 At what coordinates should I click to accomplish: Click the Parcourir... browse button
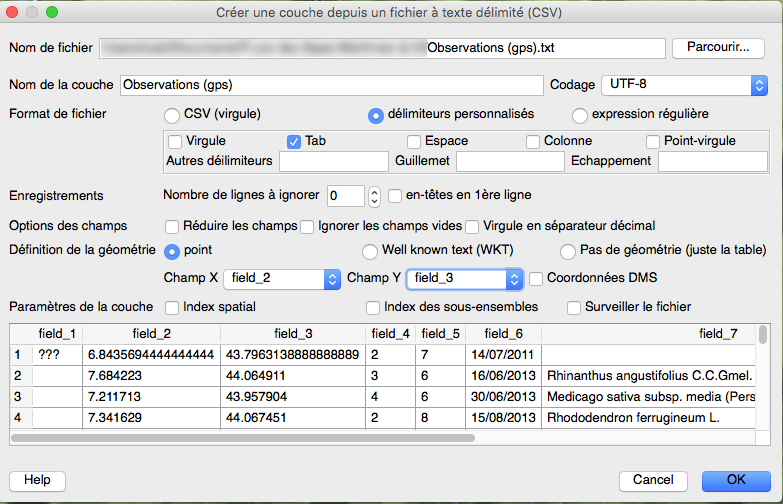(x=718, y=48)
